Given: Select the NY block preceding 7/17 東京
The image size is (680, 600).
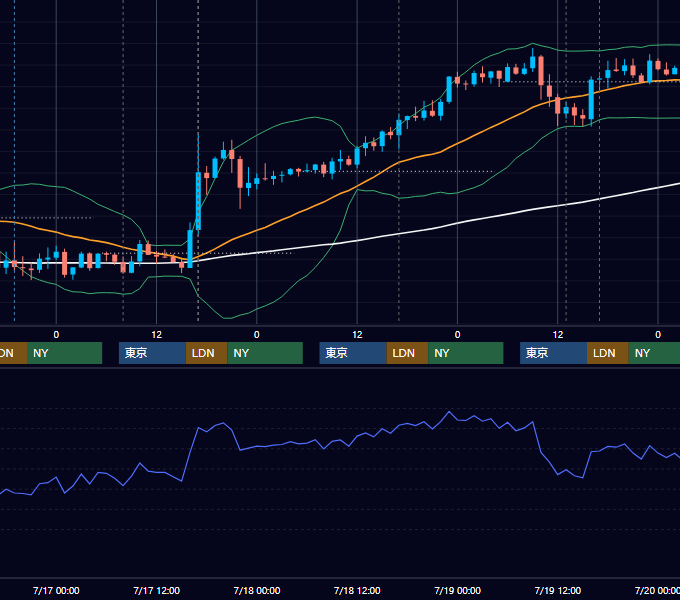Looking at the screenshot, I should (x=64, y=353).
